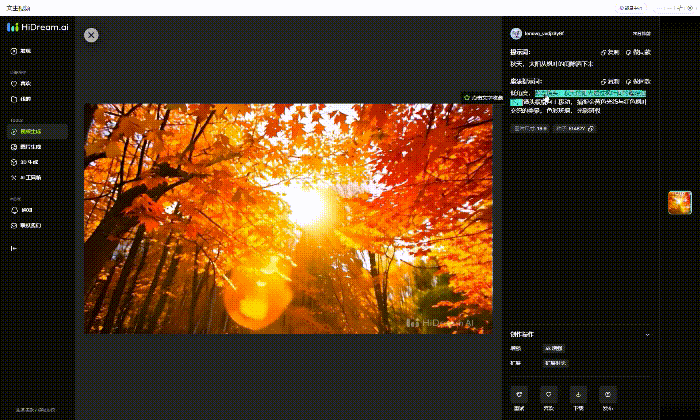Collapse the creation actions section using its chevron
The image size is (700, 420).
[x=647, y=334]
